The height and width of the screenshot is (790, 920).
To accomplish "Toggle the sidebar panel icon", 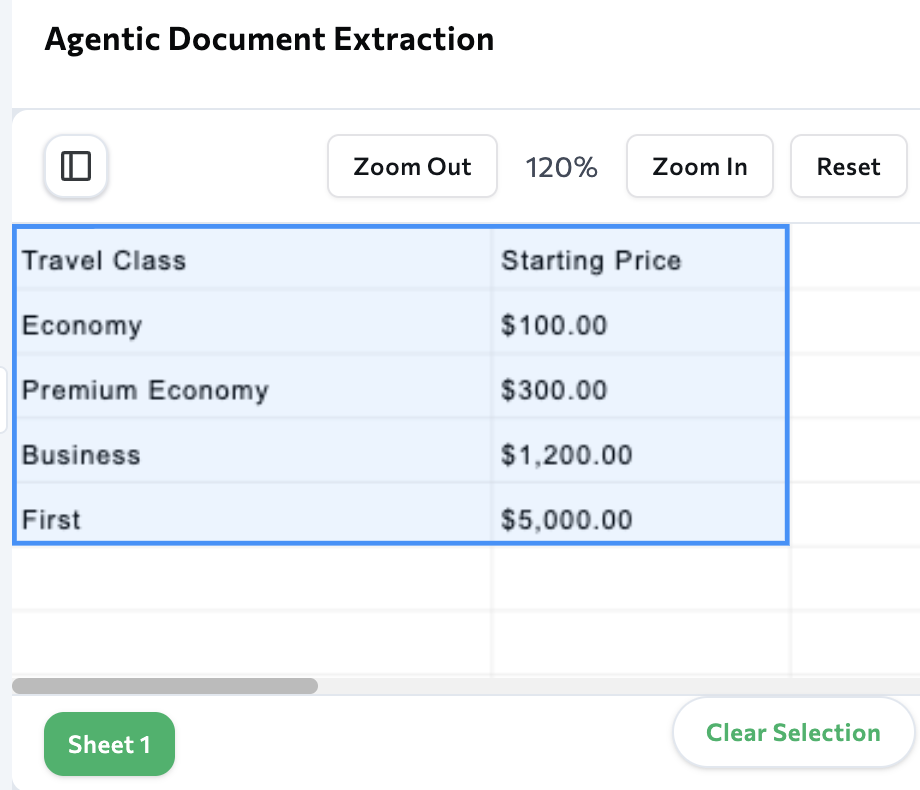I will coord(76,166).
